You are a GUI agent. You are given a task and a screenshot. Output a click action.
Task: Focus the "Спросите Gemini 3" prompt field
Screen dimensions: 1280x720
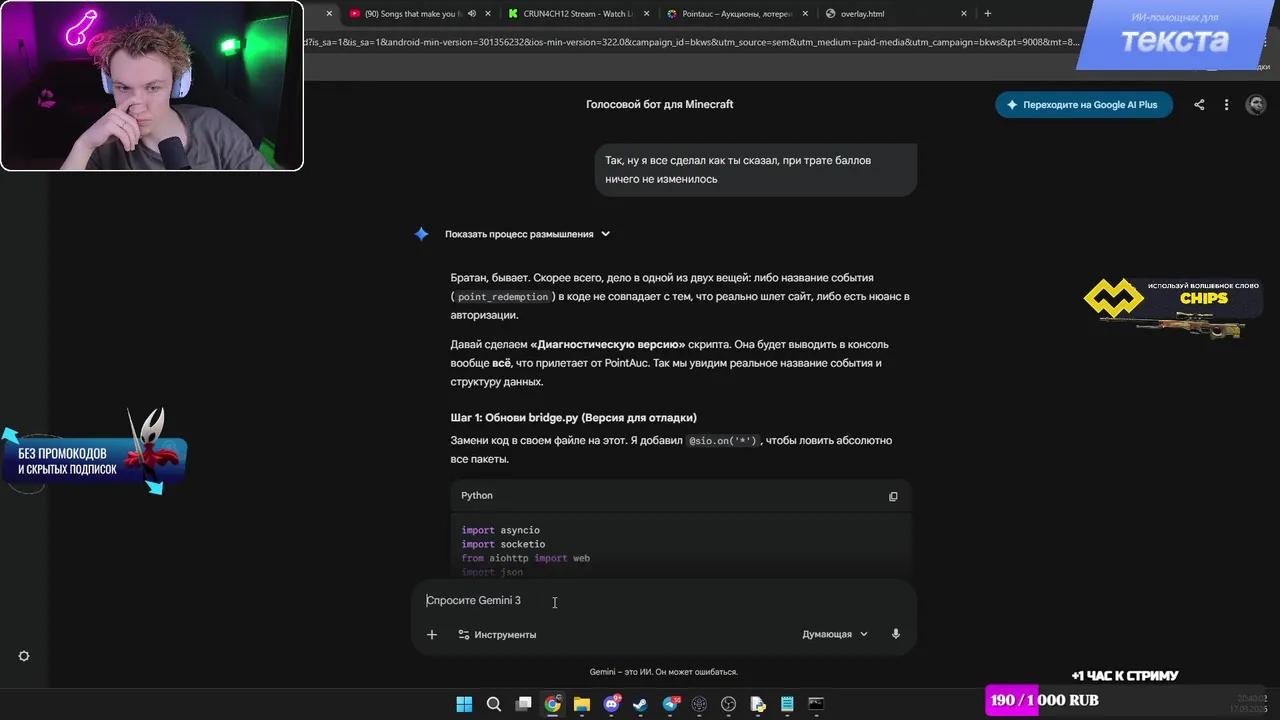pos(664,600)
